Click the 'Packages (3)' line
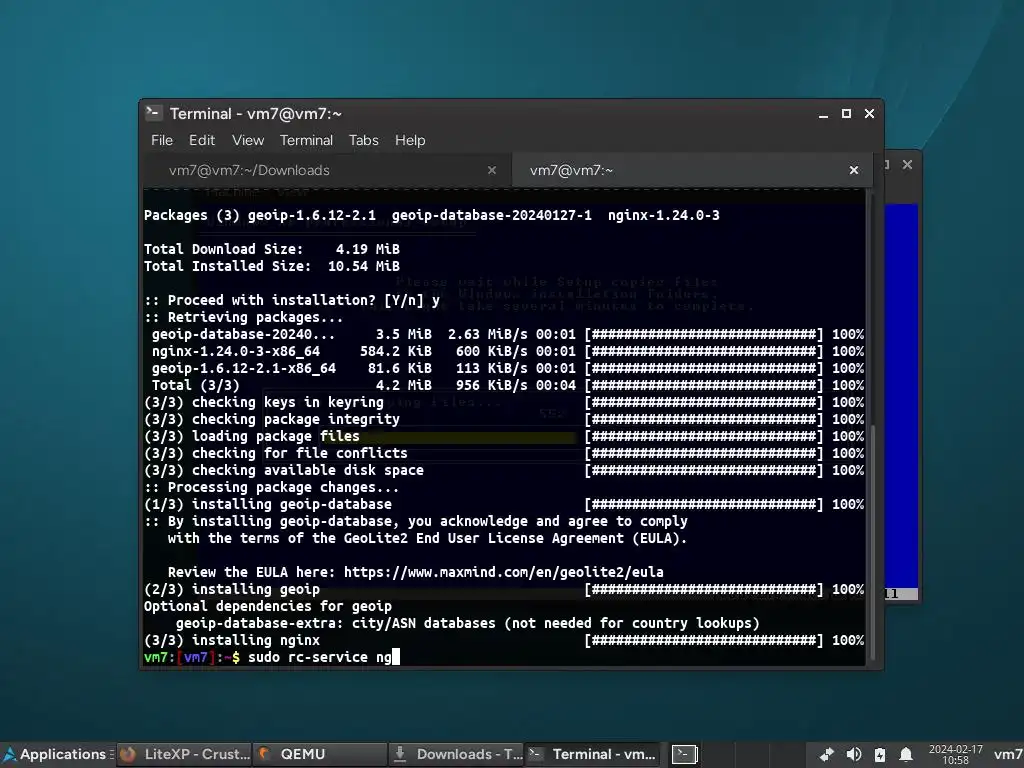This screenshot has width=1024, height=768. point(432,216)
